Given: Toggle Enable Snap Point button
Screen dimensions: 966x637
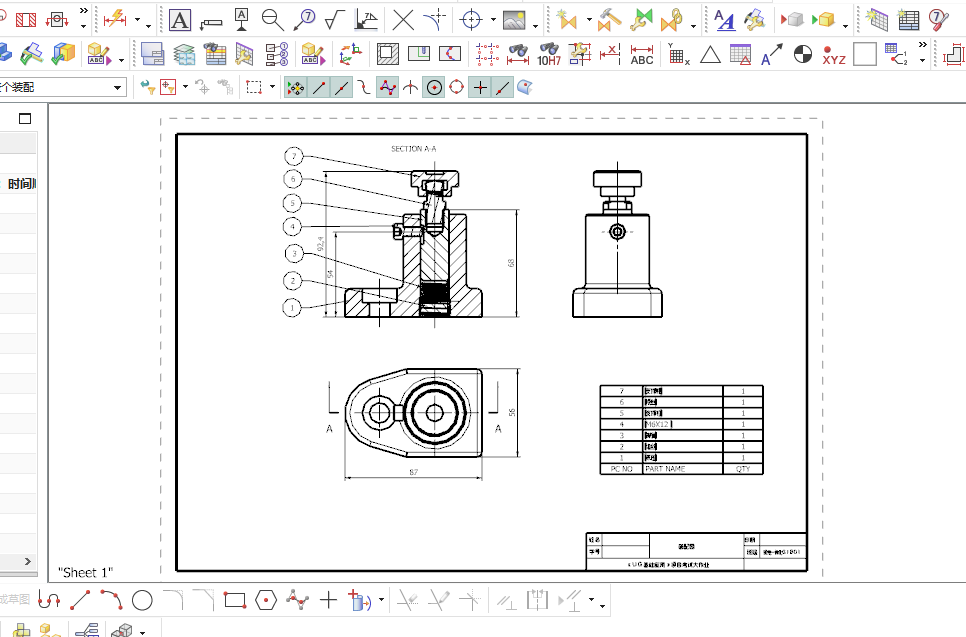Looking at the screenshot, I should tap(295, 88).
